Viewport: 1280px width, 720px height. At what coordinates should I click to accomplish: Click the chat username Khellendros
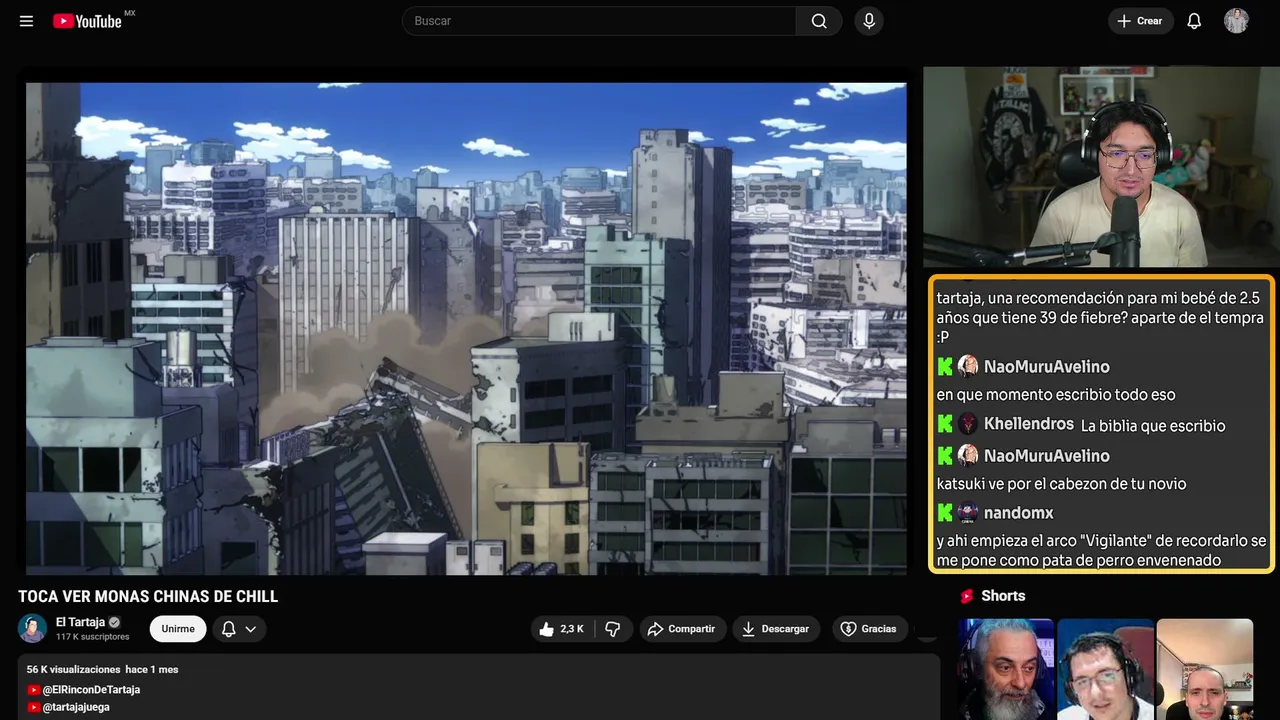point(1028,424)
